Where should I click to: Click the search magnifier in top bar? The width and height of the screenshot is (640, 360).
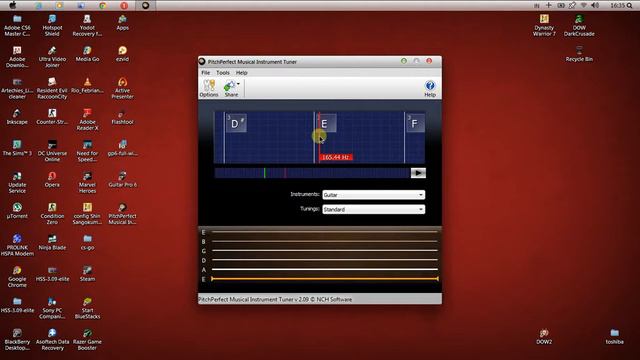[x=630, y=5]
